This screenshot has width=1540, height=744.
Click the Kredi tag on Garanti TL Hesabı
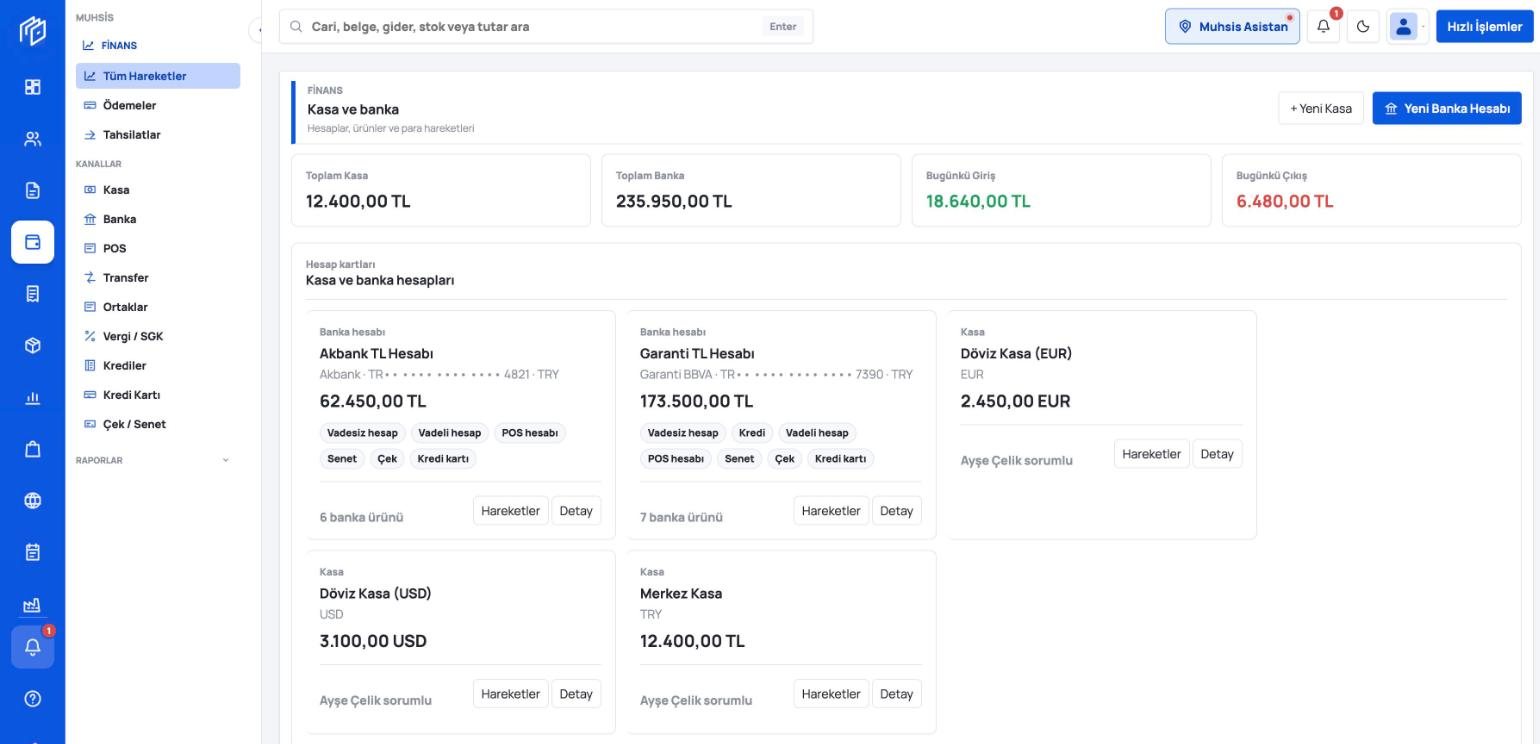tap(751, 433)
